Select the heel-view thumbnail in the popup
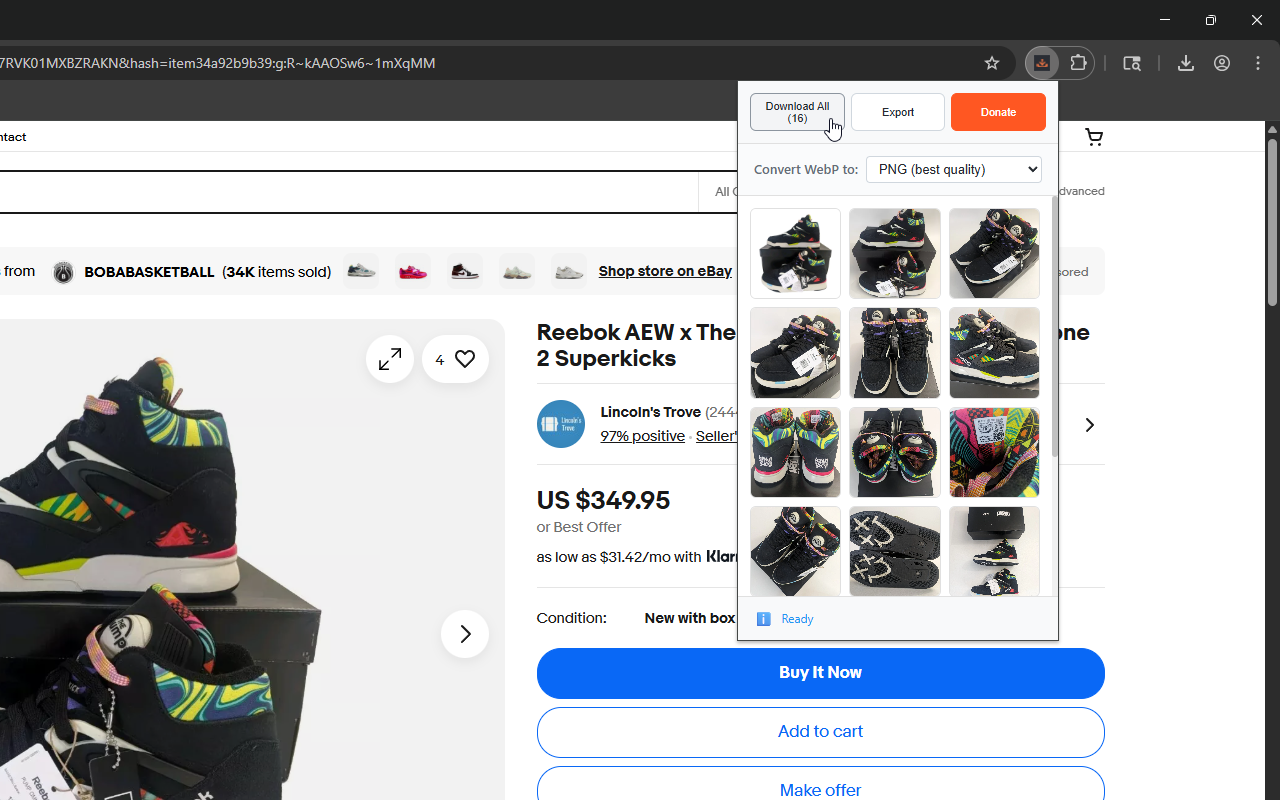Screen dimensions: 1280x800 (x=796, y=452)
